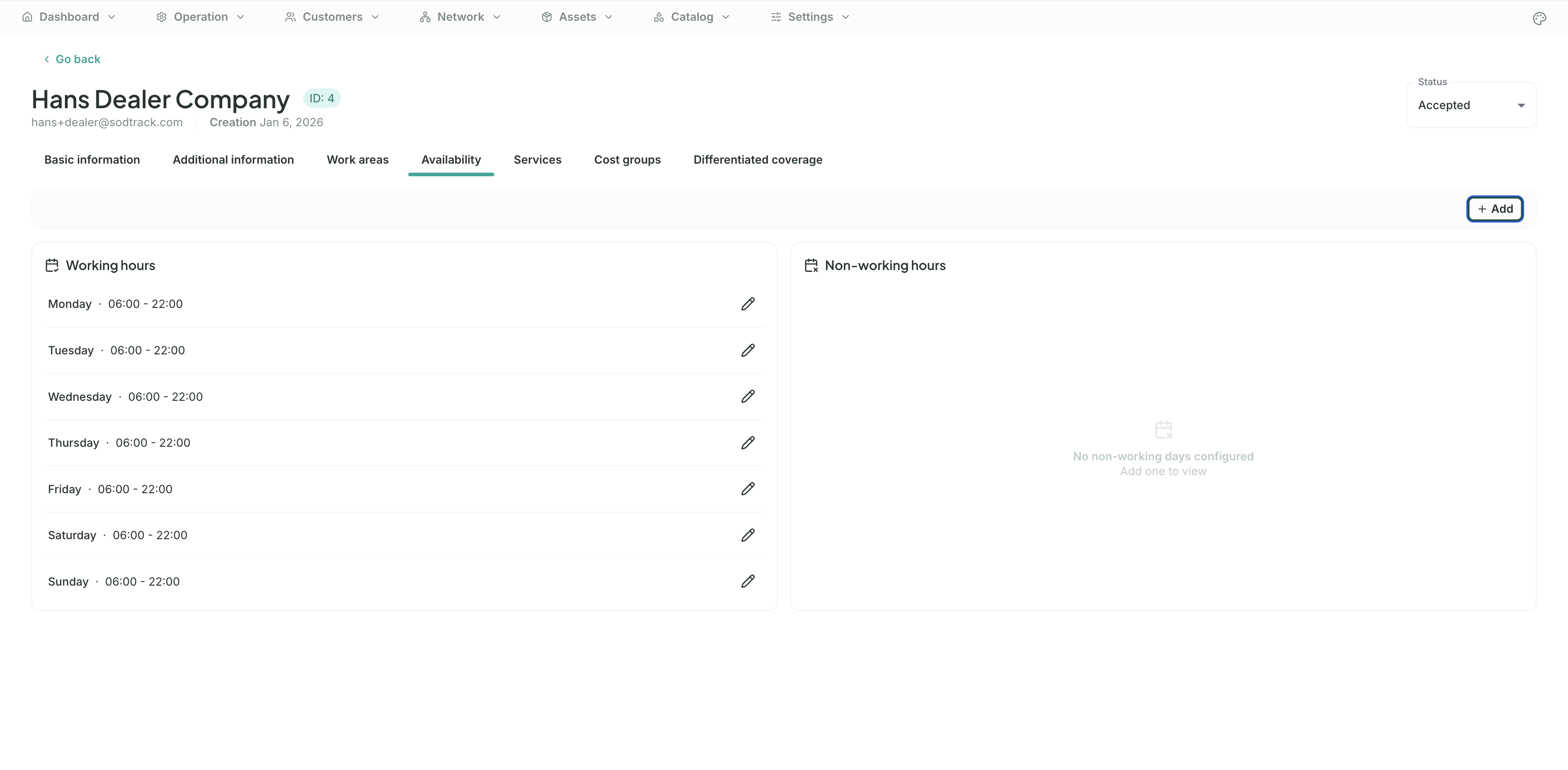Screen dimensions: 1568x770
Task: Expand the Dashboard menu
Action: (69, 17)
